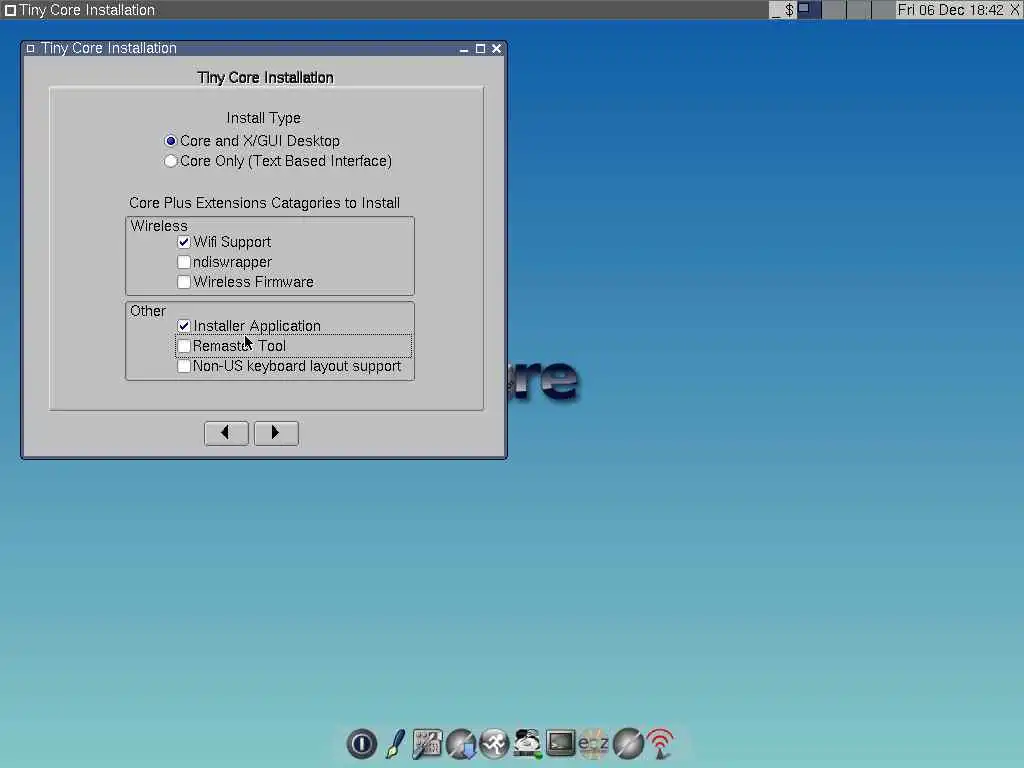Image resolution: width=1024 pixels, height=768 pixels.
Task: Click the X at right of clock
Action: coord(1016,10)
